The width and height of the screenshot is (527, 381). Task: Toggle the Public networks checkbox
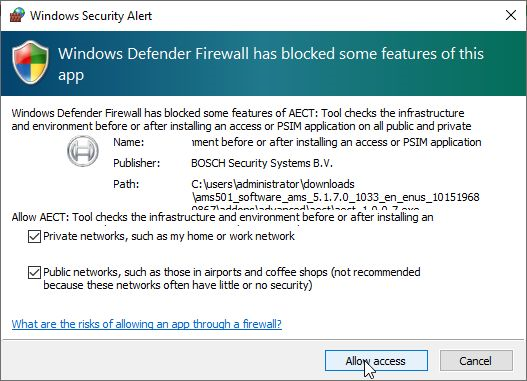coord(34,272)
